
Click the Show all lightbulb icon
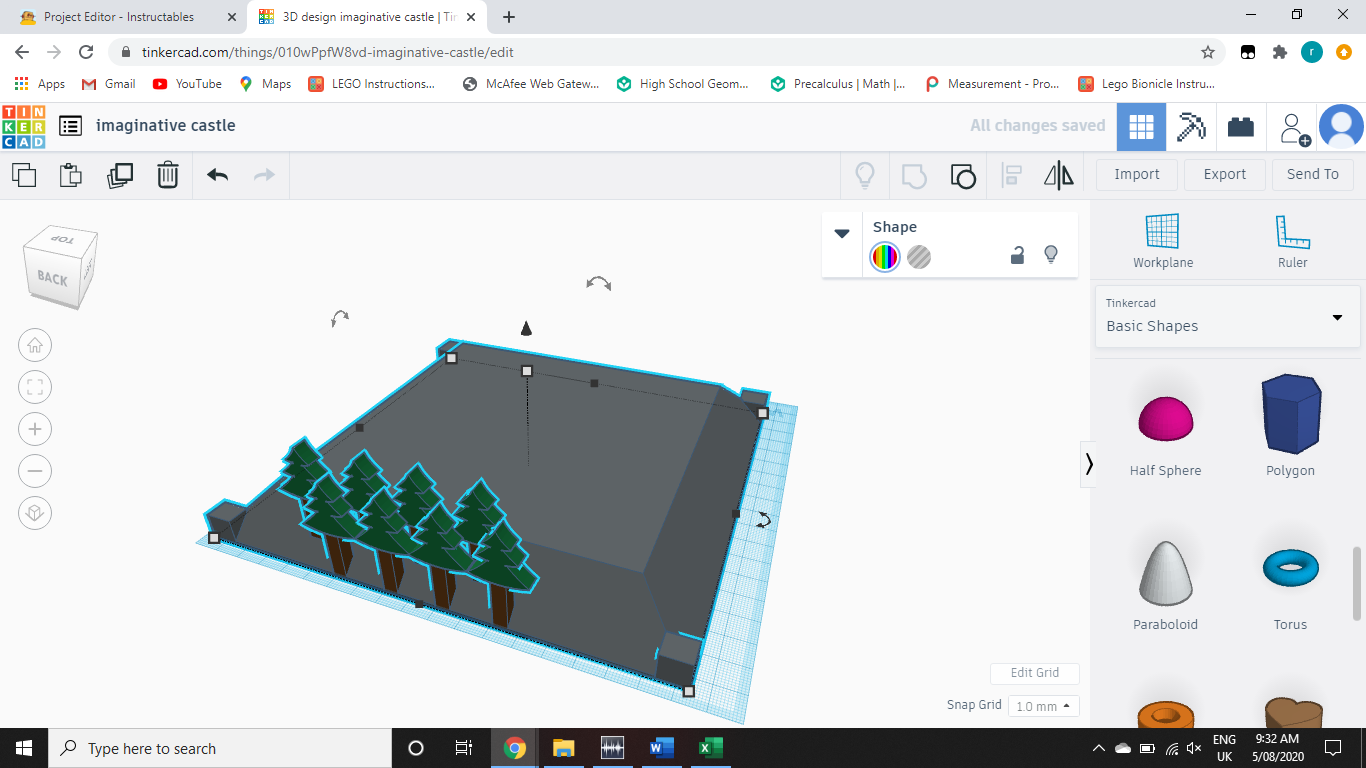(x=865, y=176)
